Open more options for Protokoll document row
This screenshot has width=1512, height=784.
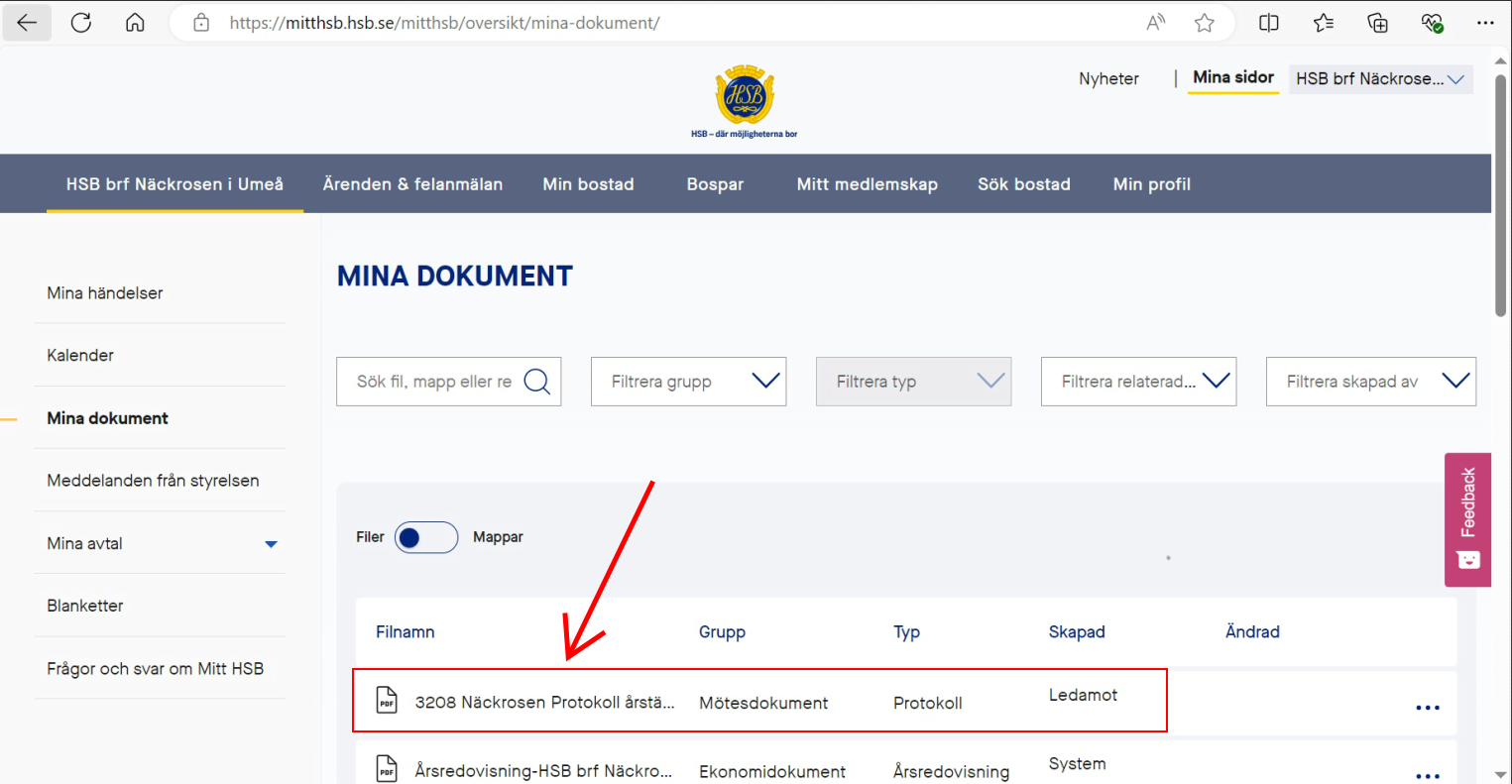coord(1427,708)
